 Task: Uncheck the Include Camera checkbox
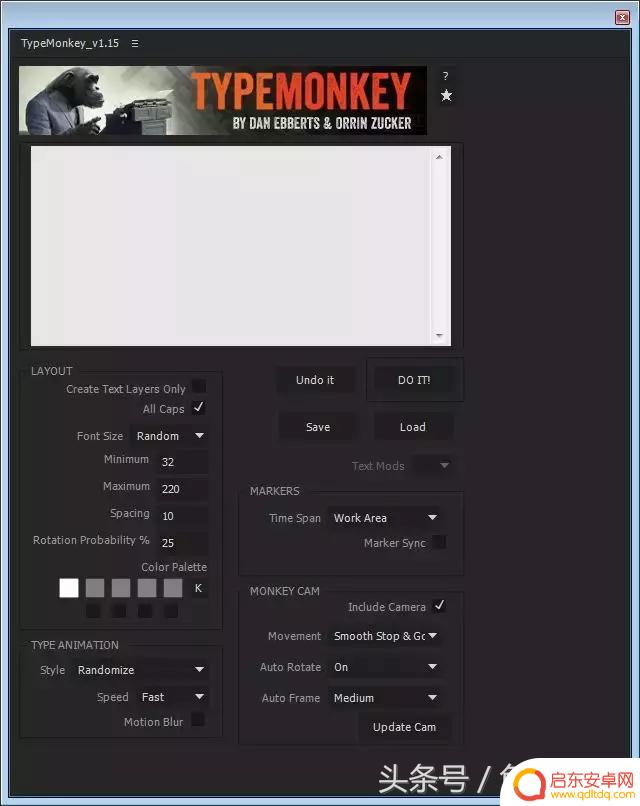(x=439, y=606)
